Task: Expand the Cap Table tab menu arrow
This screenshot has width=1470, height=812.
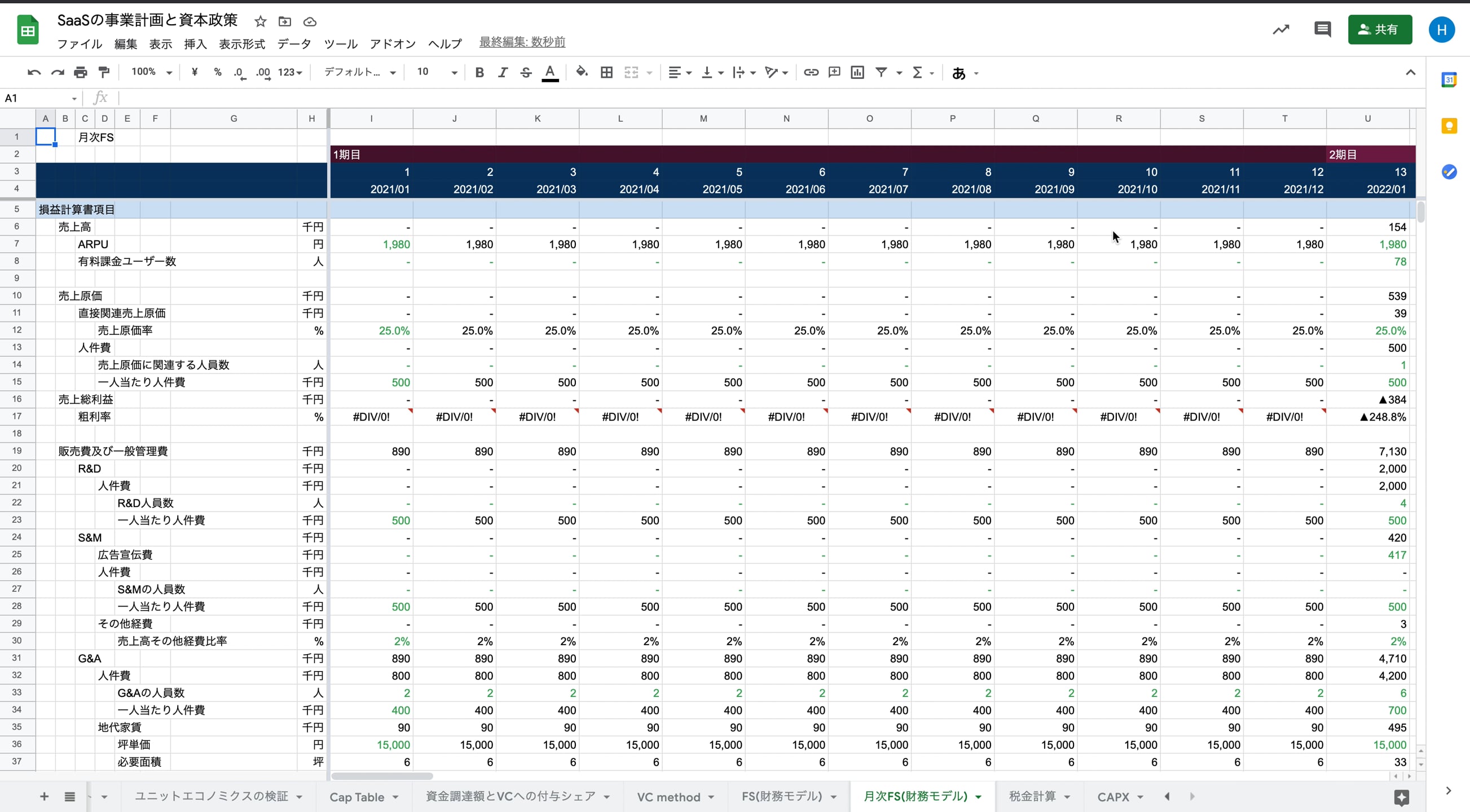Action: 395,797
